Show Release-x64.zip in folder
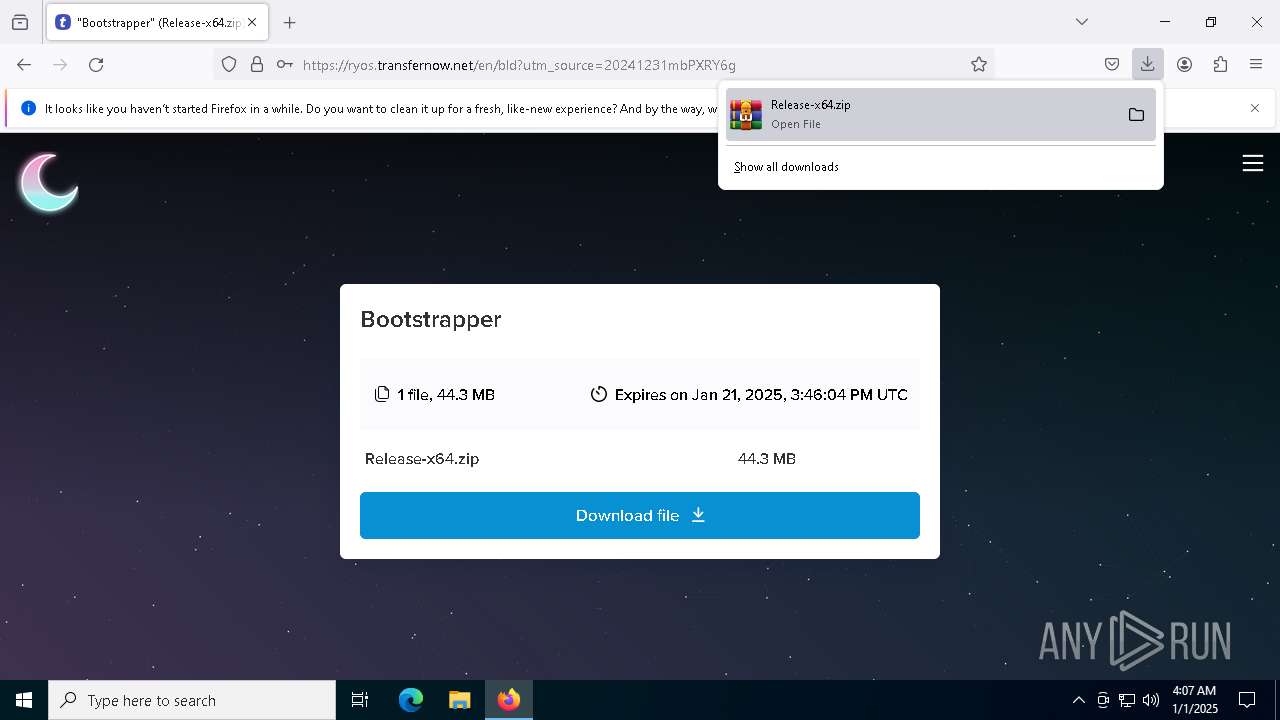The width and height of the screenshot is (1280, 720). 1136,115
